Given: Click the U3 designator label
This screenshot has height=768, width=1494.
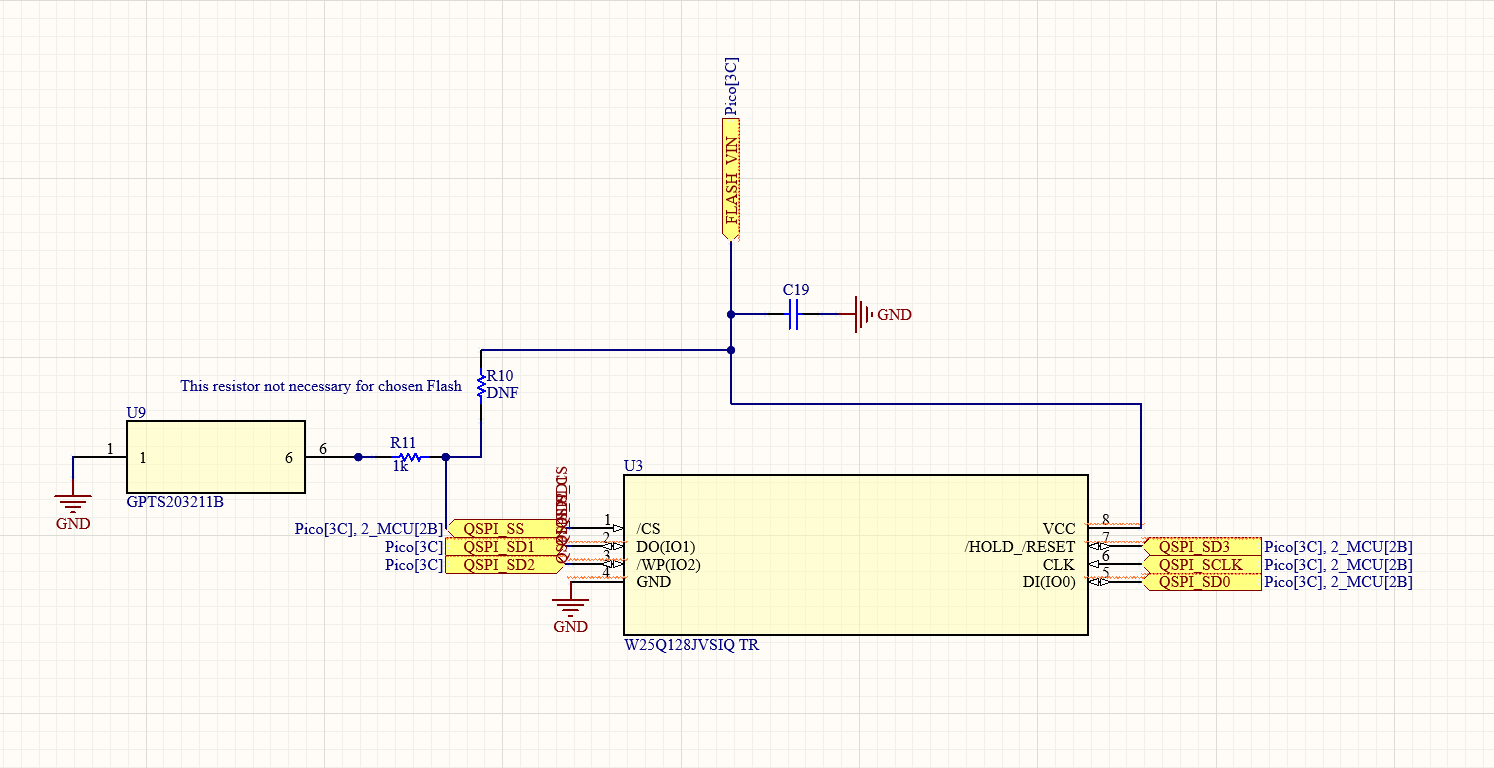Looking at the screenshot, I should pos(633,466).
